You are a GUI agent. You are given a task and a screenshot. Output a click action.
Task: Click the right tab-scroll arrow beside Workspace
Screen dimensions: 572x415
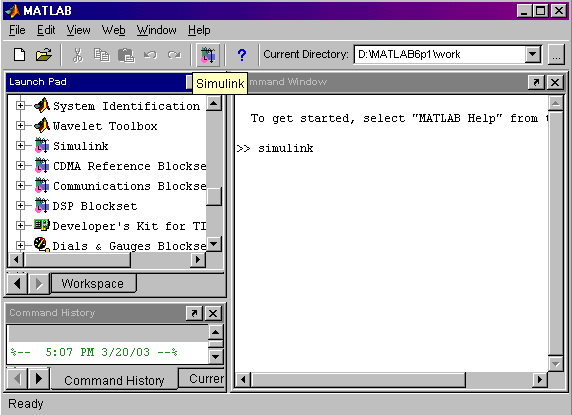39,283
